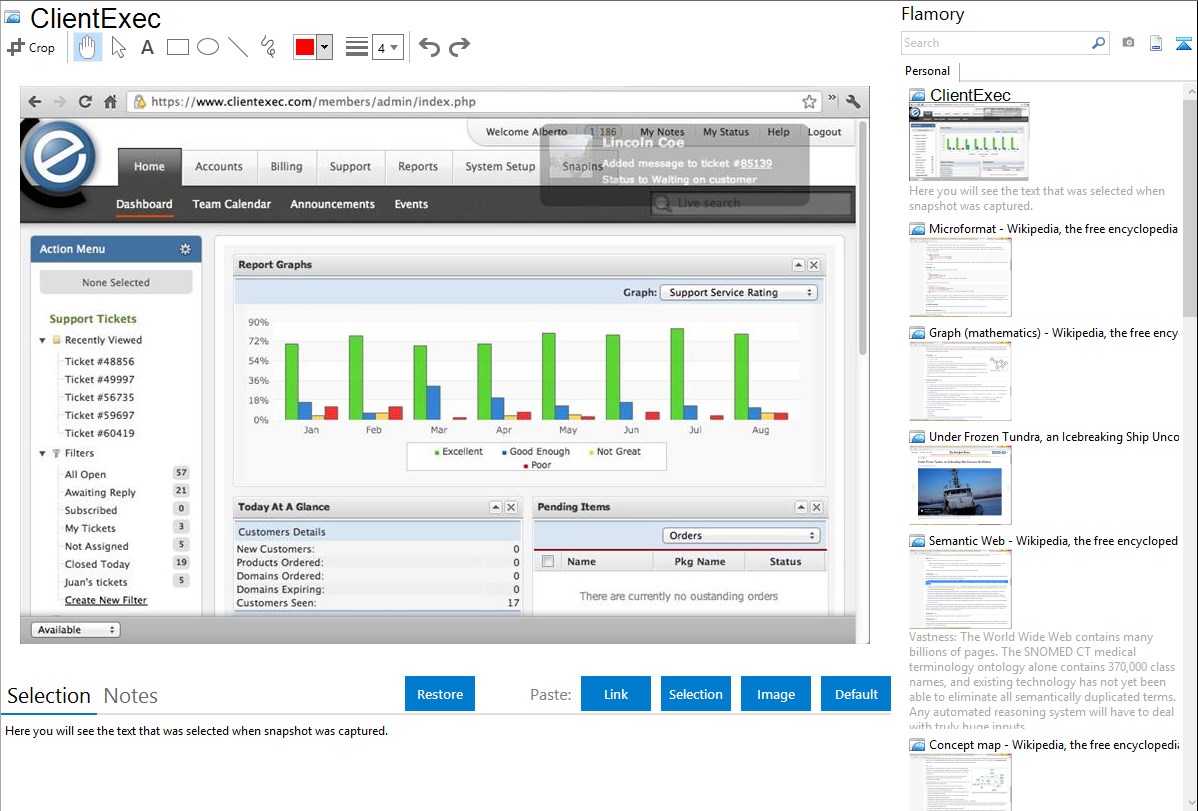
Task: Click the red color swatch
Action: click(x=305, y=47)
